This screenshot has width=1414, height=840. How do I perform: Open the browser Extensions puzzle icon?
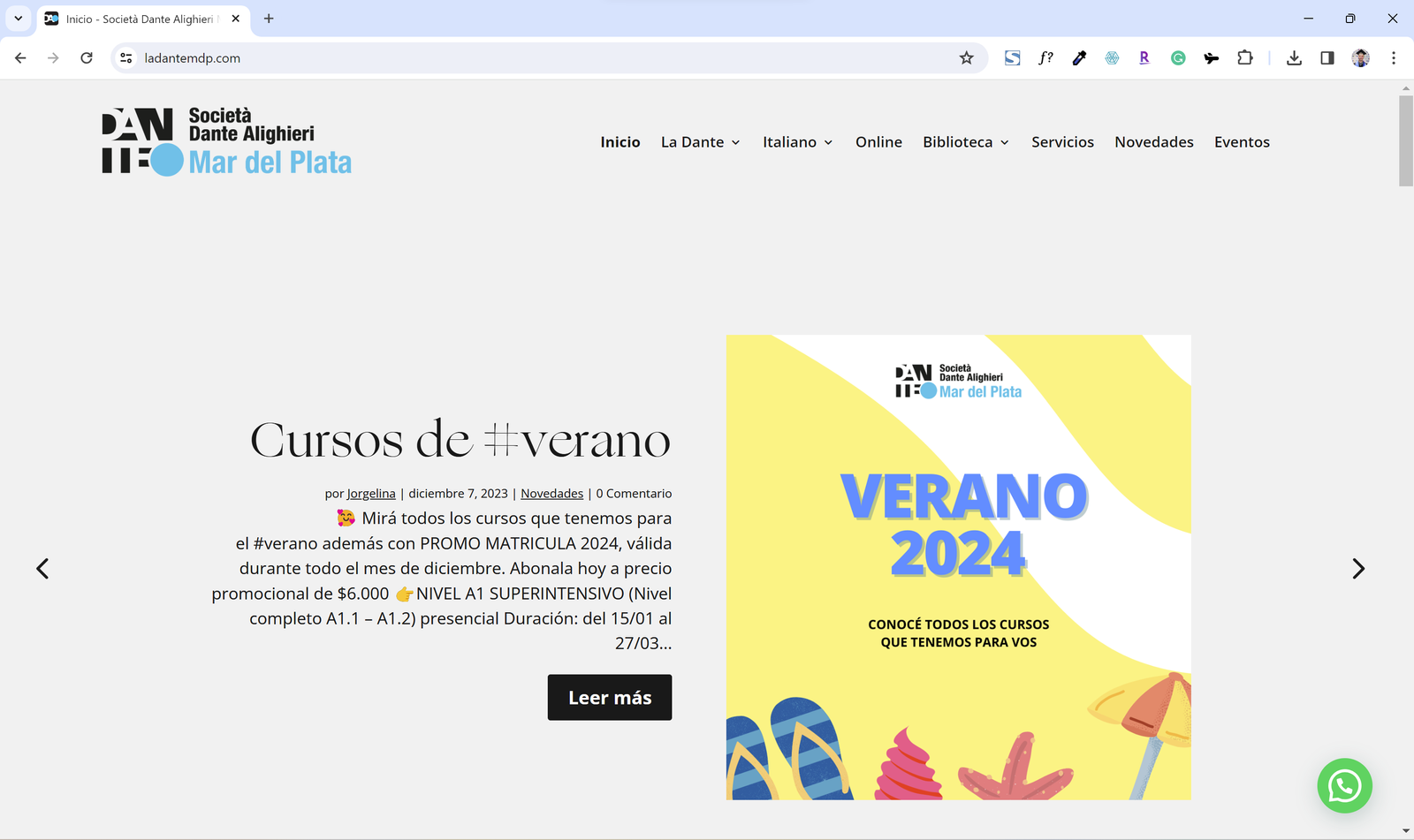tap(1244, 58)
